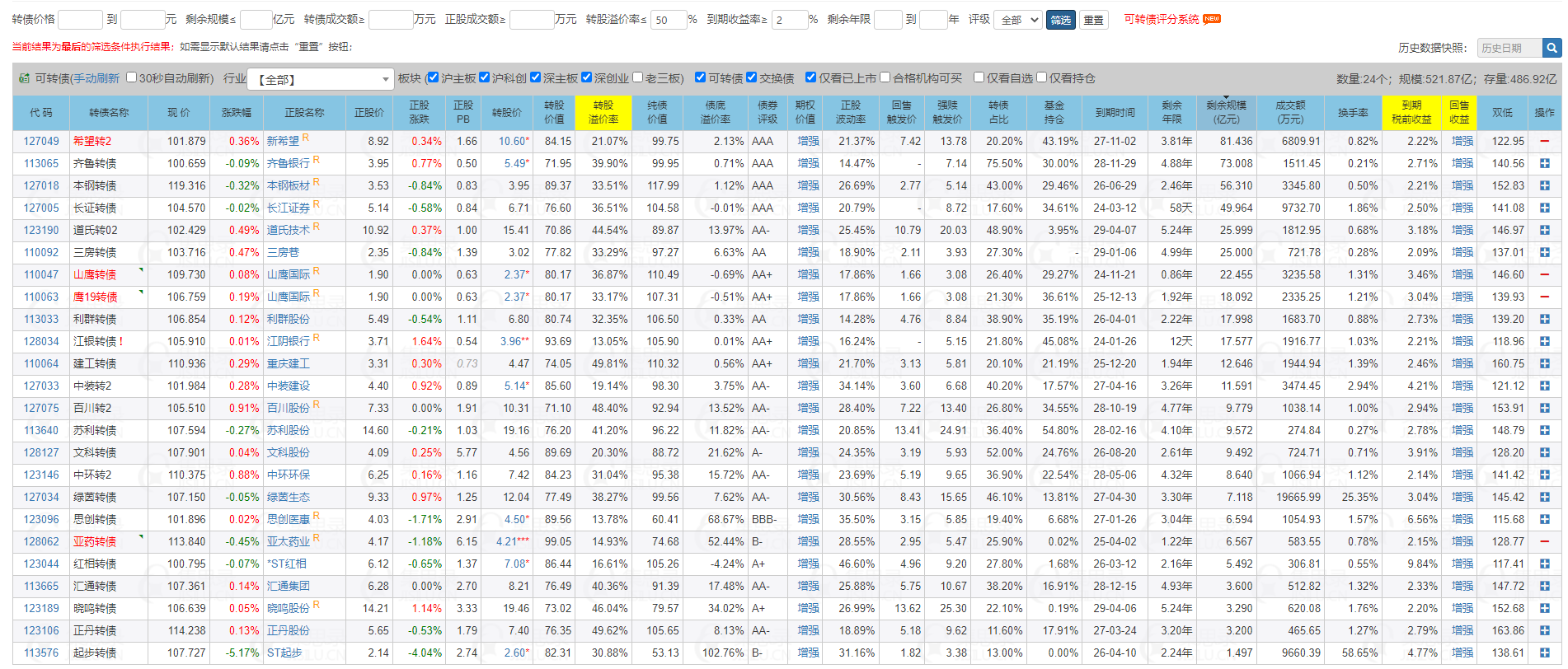Sort by 转股溢价率 column header
This screenshot has width=1568, height=669.
click(x=603, y=112)
